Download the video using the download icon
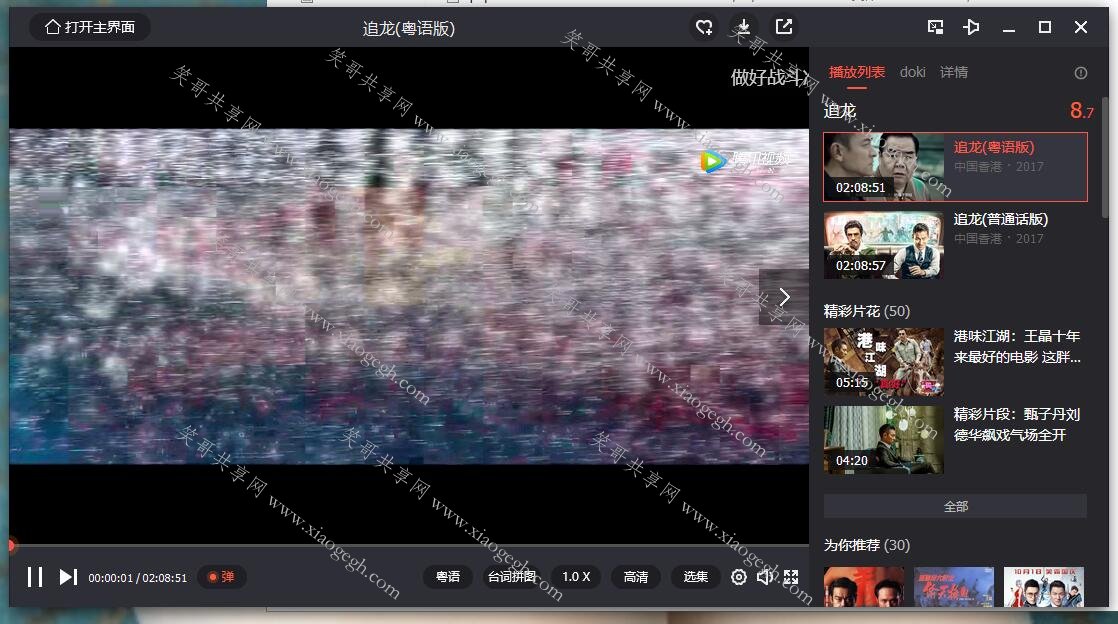The width and height of the screenshot is (1118, 624). click(743, 27)
